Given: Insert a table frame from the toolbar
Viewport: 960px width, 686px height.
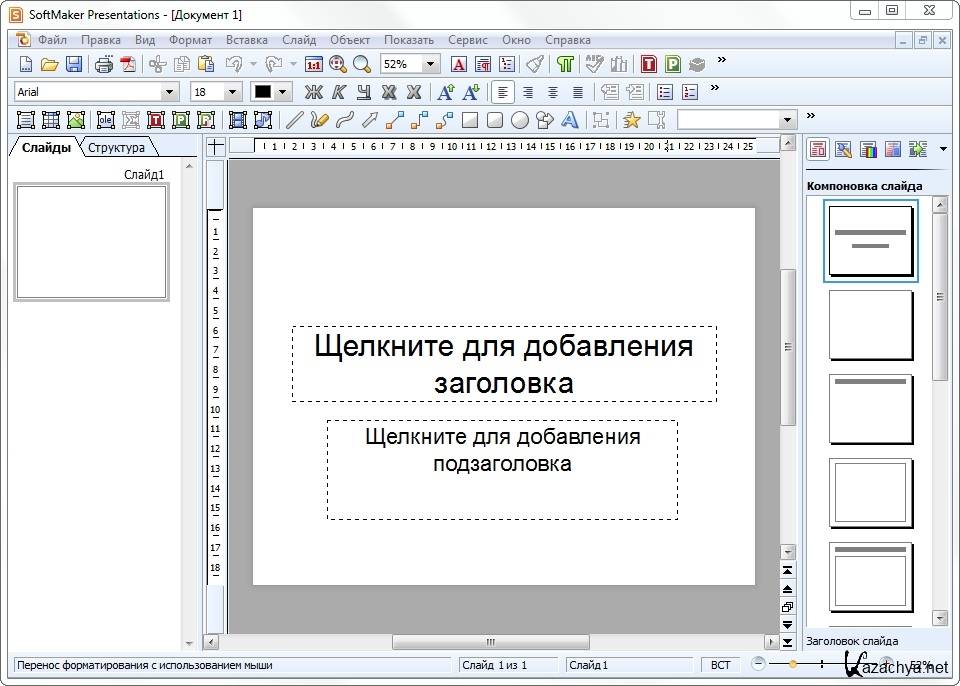Looking at the screenshot, I should click(x=52, y=120).
